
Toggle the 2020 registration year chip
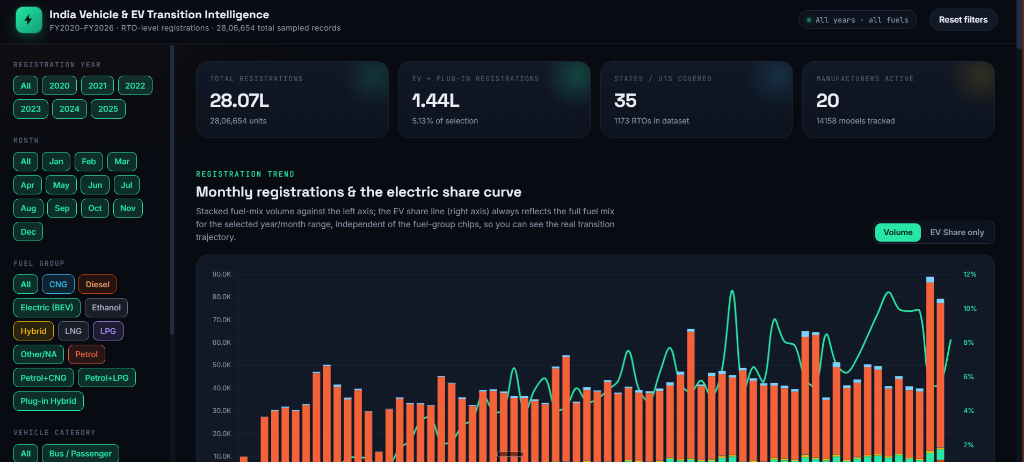click(59, 86)
